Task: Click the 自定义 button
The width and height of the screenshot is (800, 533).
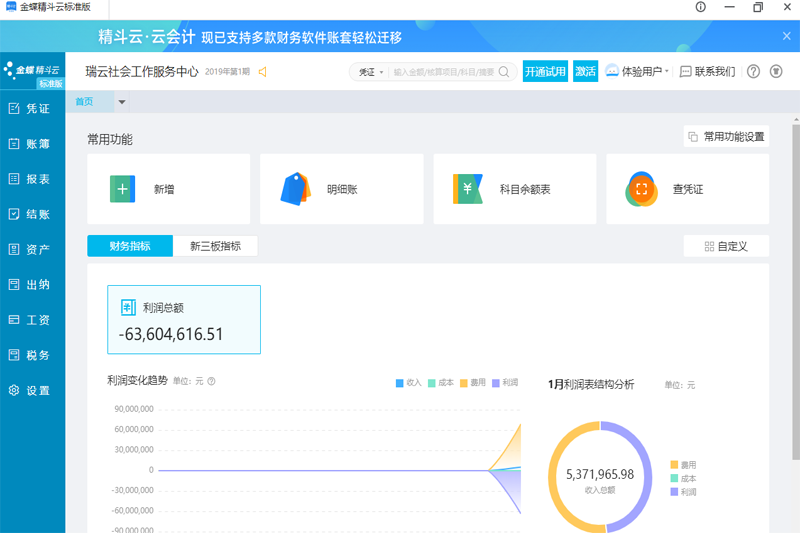Action: tap(726, 246)
